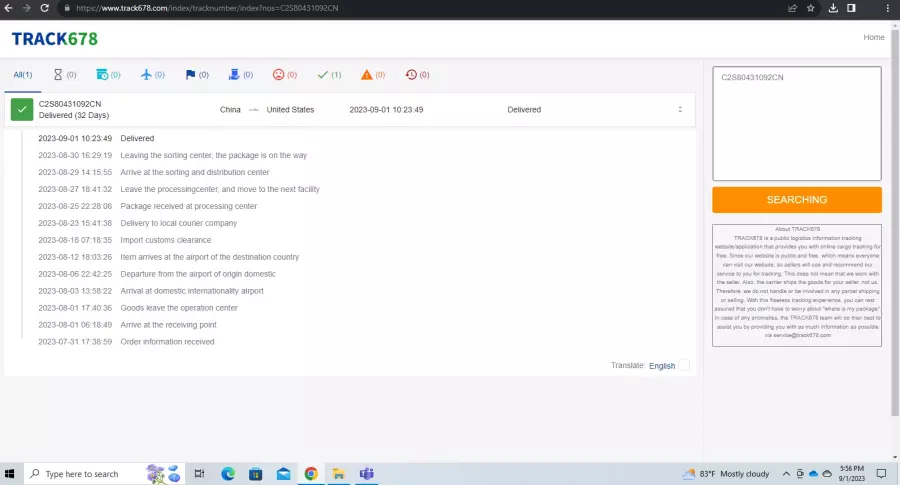Click 'Order information received' event

(x=167, y=342)
